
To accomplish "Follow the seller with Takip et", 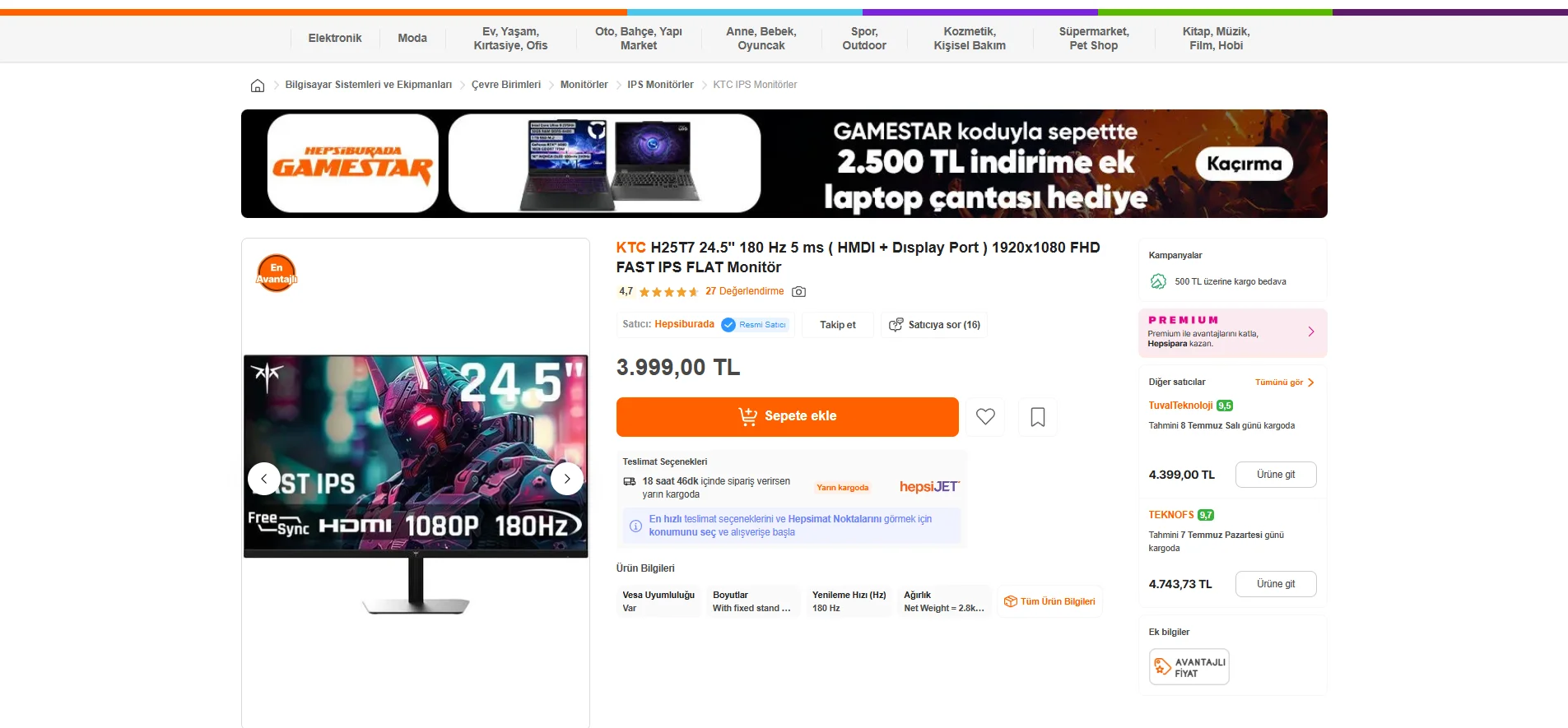I will click(838, 325).
